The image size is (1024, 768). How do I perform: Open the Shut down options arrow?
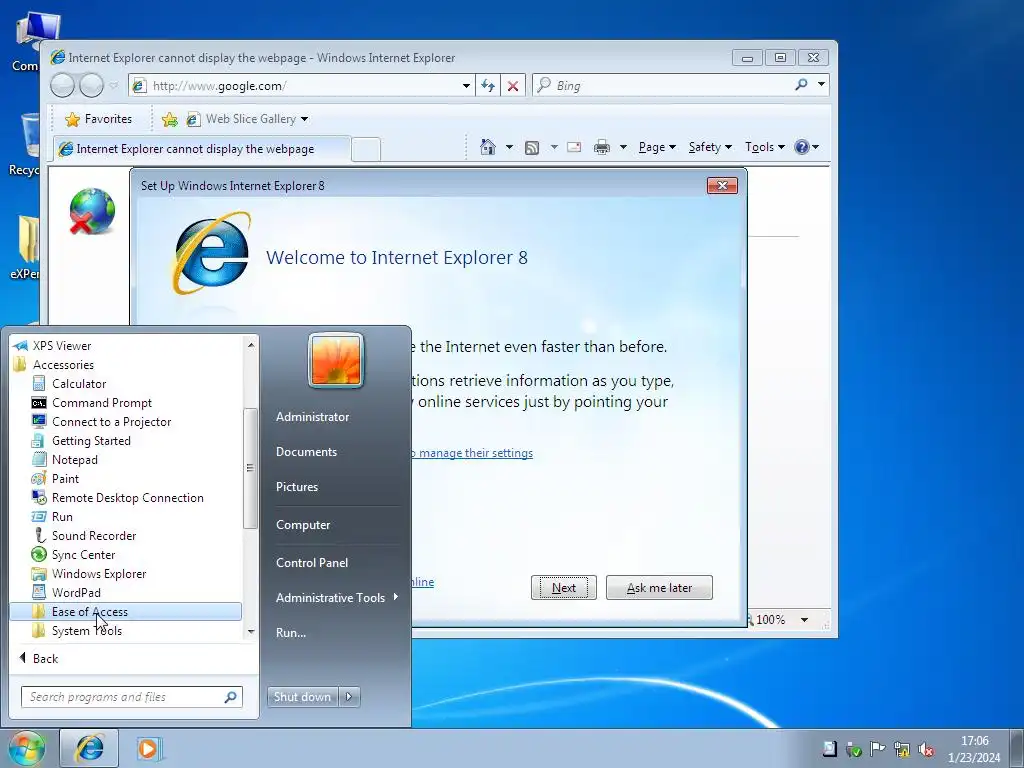coord(349,697)
